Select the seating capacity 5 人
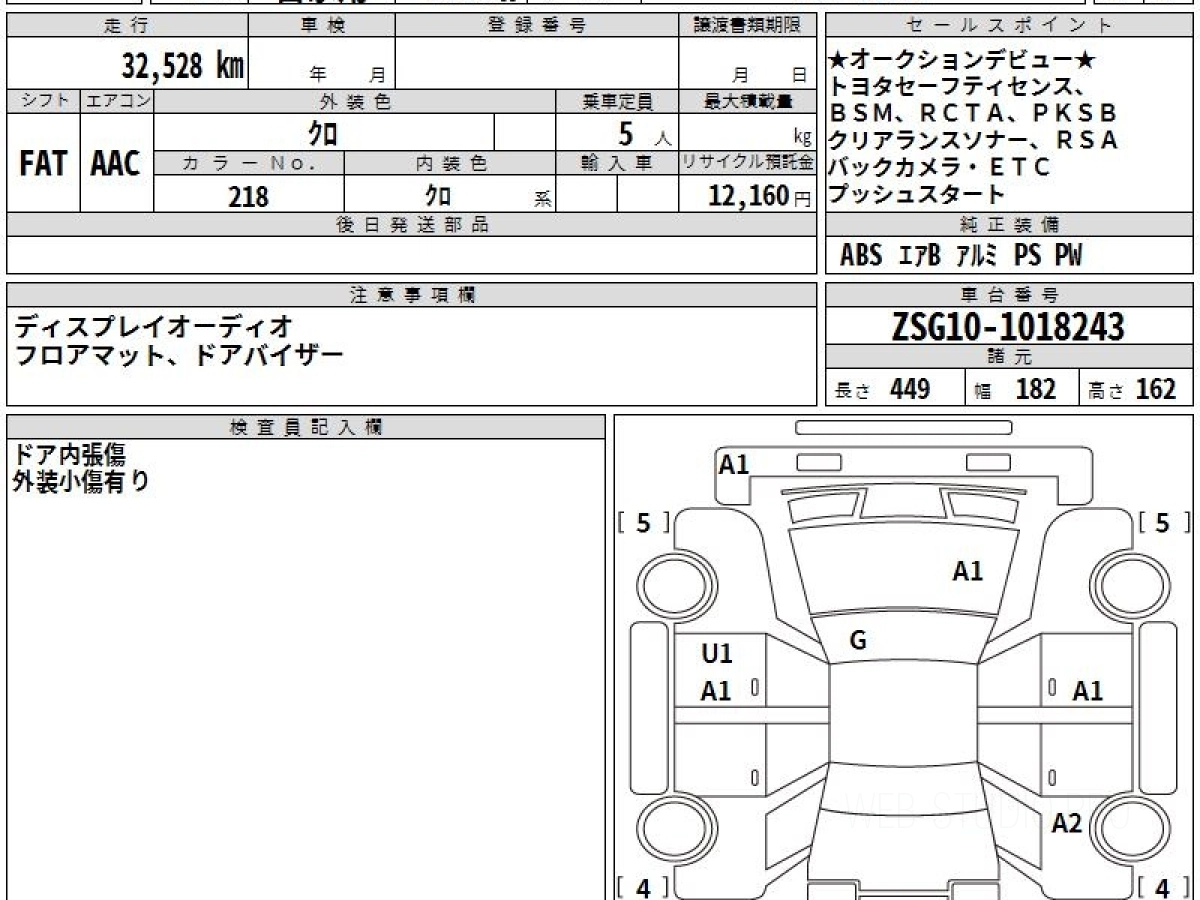 coord(645,133)
